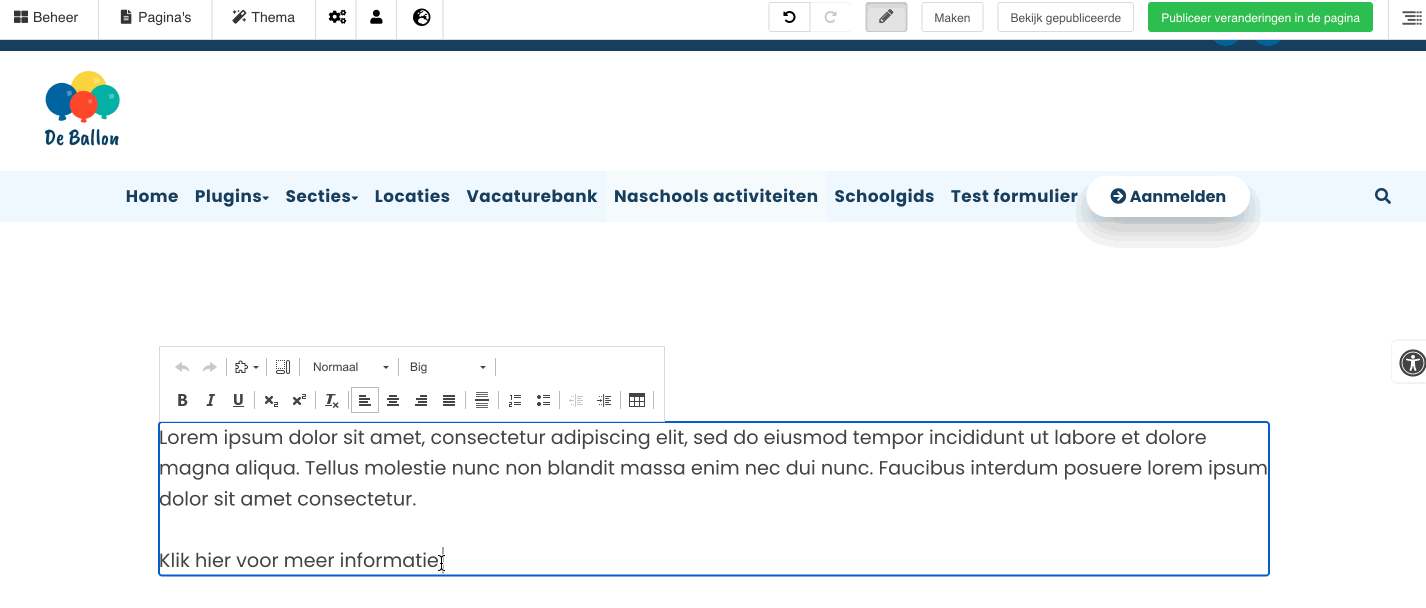1426x608 pixels.
Task: Open the Thema menu
Action: point(262,17)
